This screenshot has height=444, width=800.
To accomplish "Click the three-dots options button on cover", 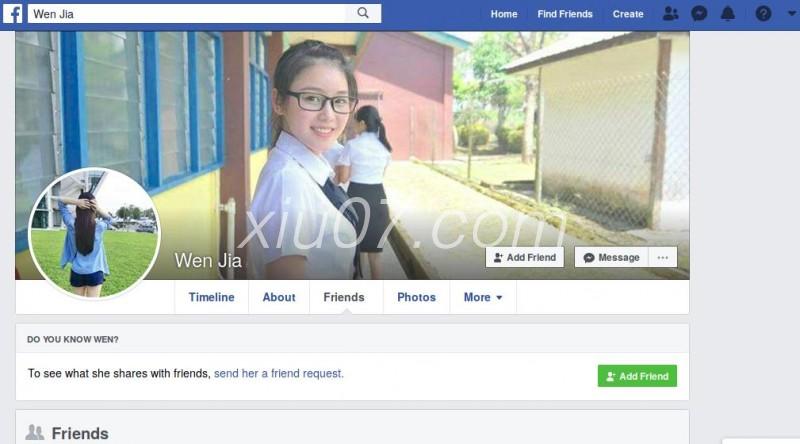I will coord(663,257).
